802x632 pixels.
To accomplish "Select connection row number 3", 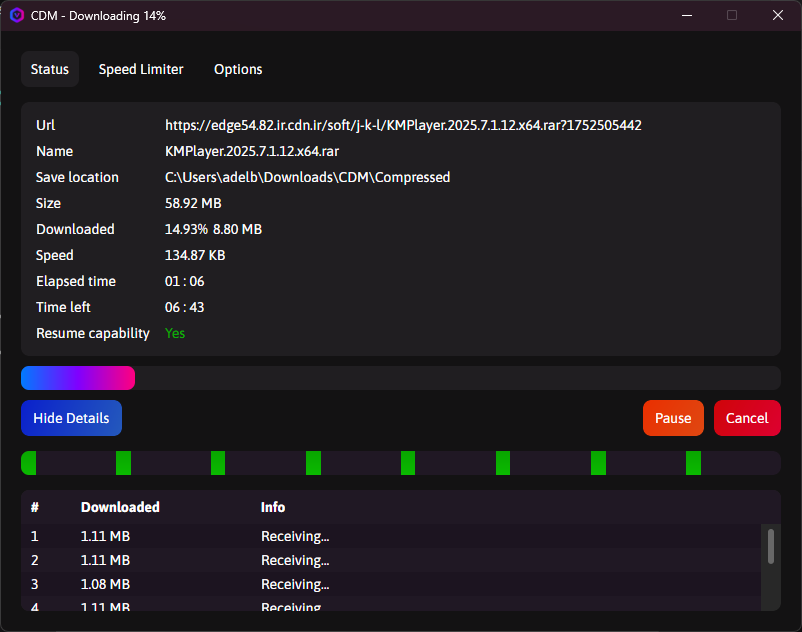I will (390, 584).
